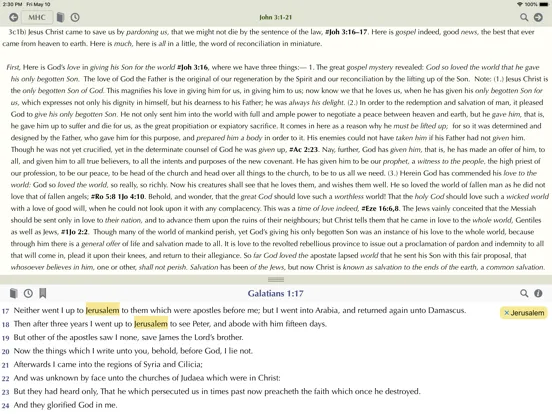Go back with the top-left arrow icon

pos(13,17)
